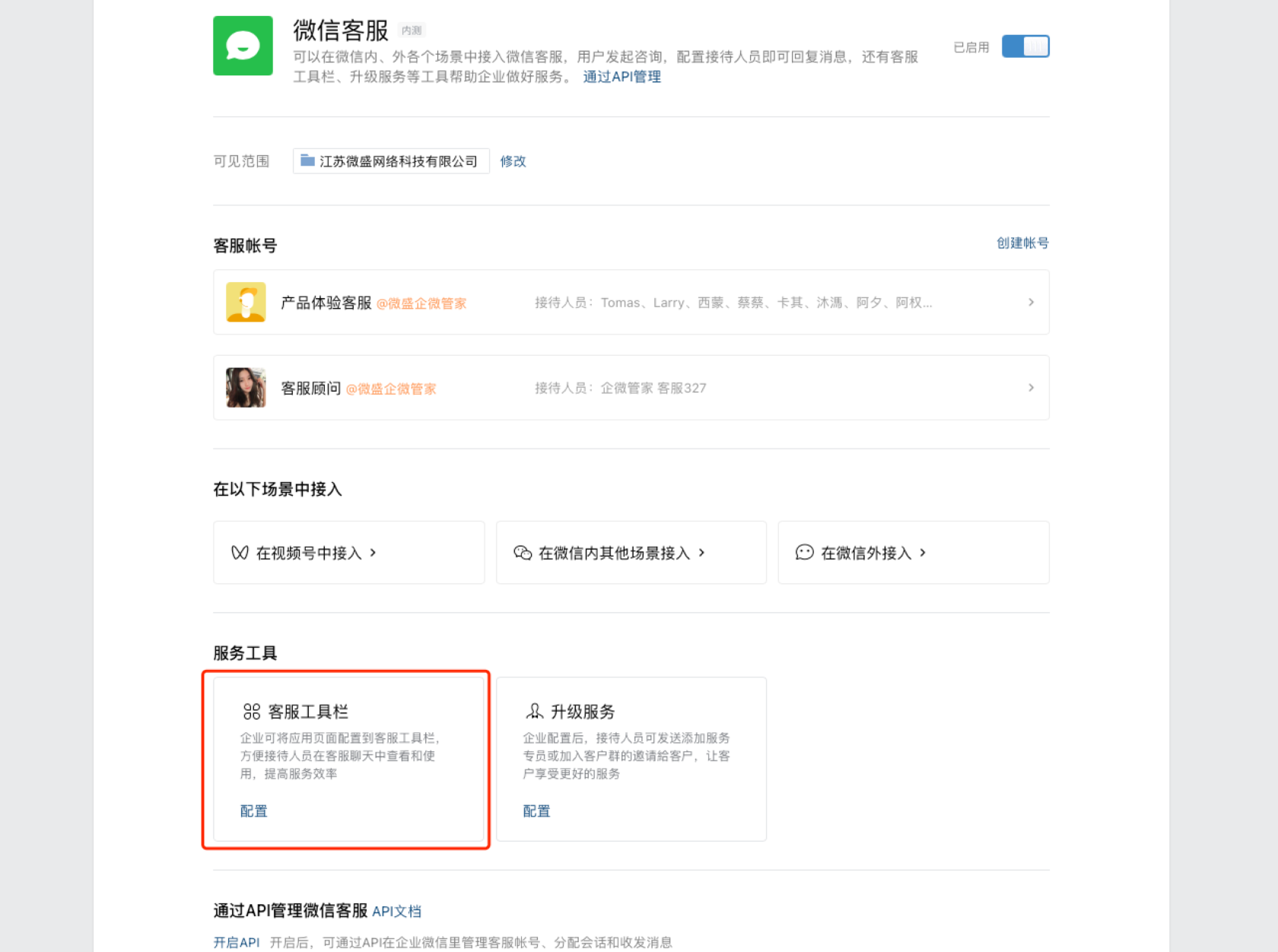Image resolution: width=1278 pixels, height=952 pixels.
Task: Click the 客服顾问 account name
Action: (310, 389)
